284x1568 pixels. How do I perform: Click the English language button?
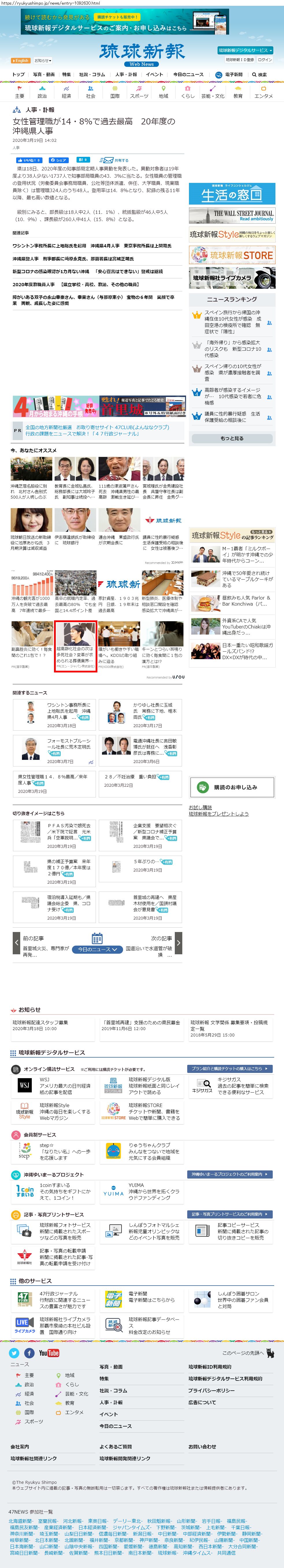(x=20, y=61)
